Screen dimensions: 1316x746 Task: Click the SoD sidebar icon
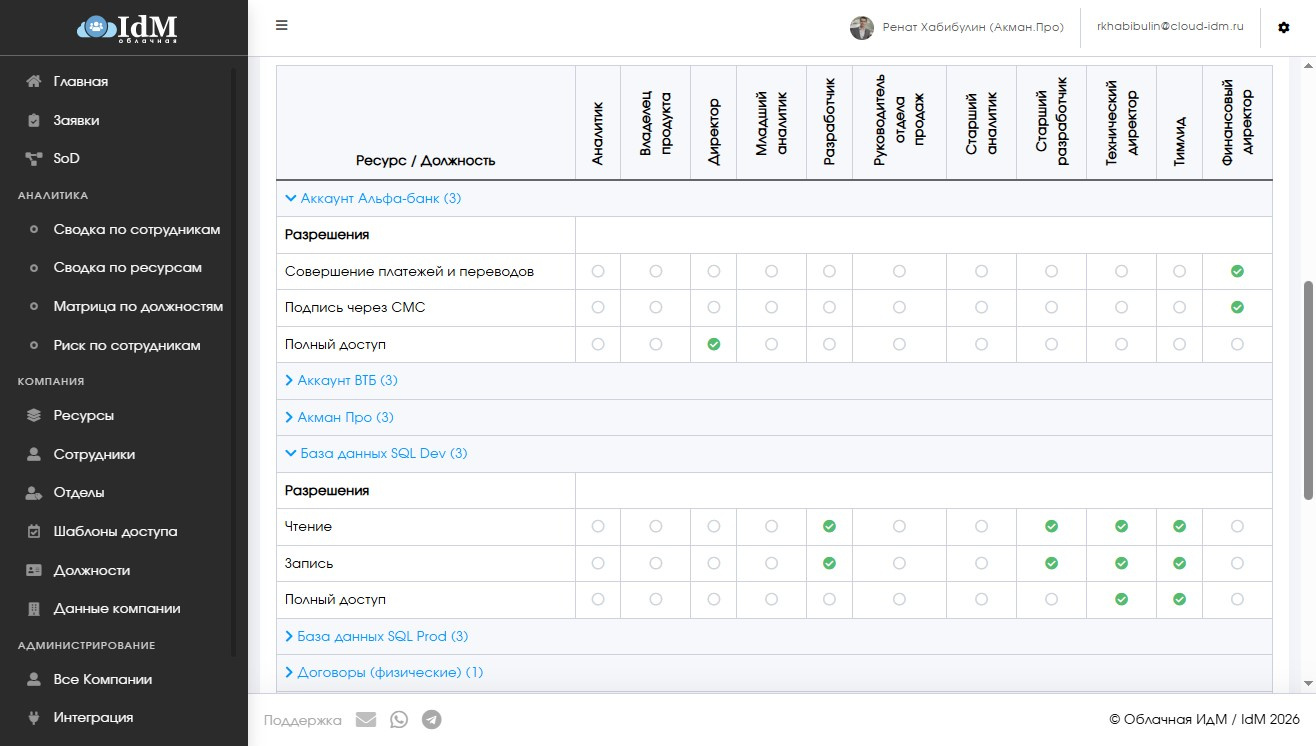[34, 158]
